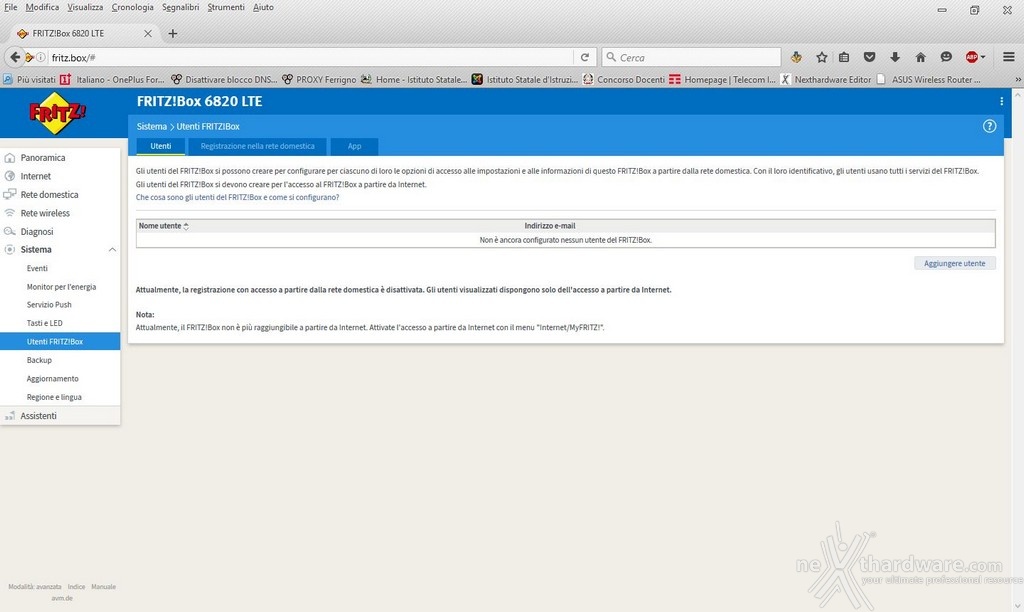Click the Modalità: avanzata footer link
Viewport: 1024px width, 612px height.
[35, 587]
